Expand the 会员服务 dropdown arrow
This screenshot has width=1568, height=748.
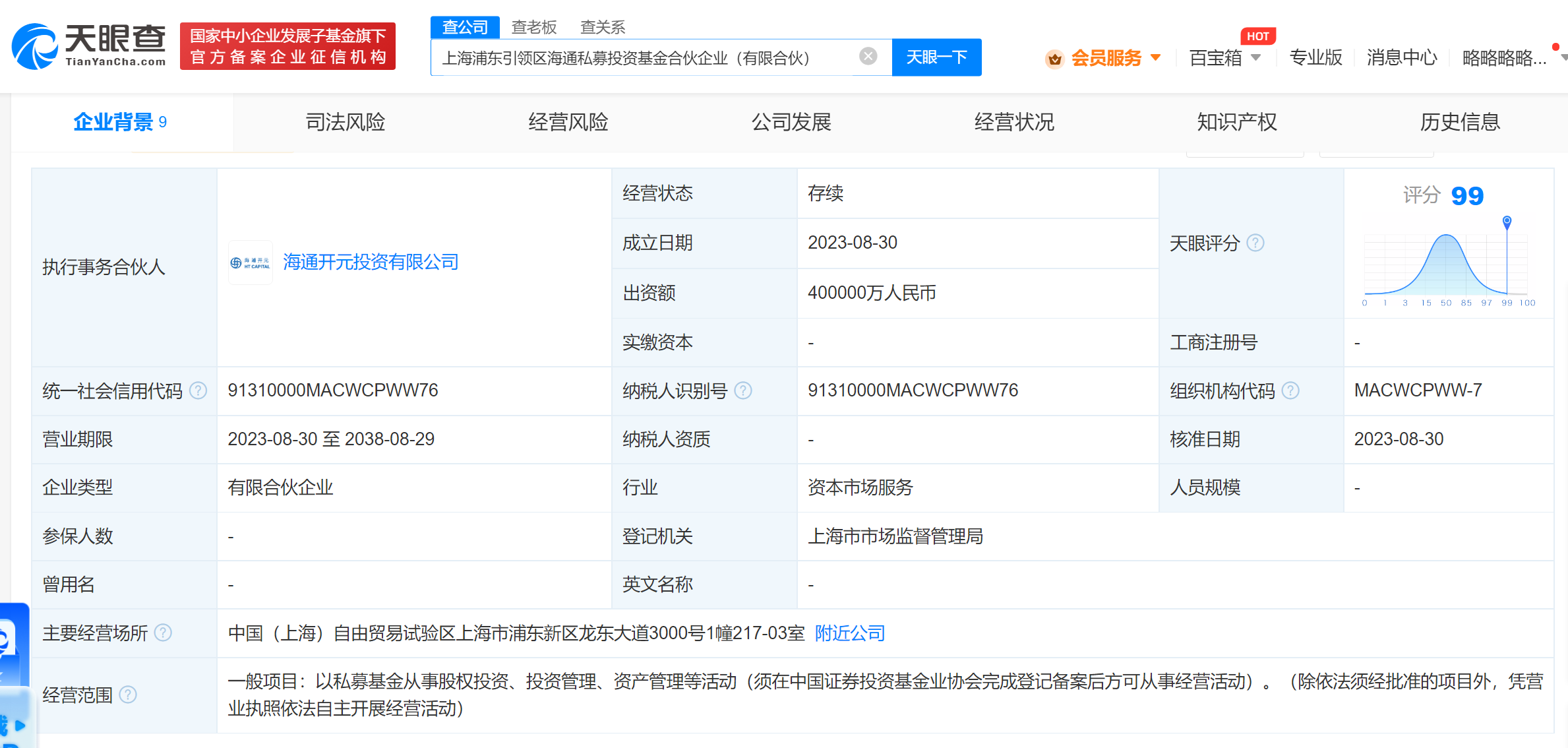[x=1155, y=57]
